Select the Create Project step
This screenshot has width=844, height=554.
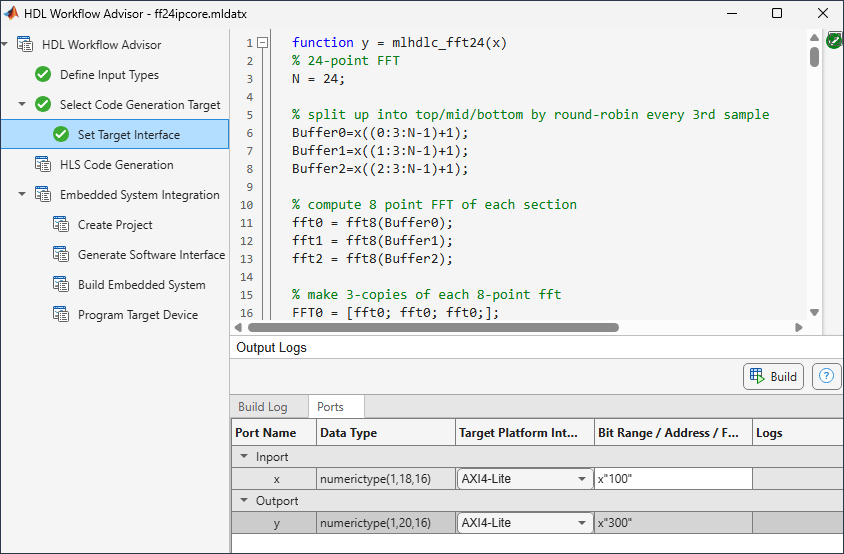(115, 225)
